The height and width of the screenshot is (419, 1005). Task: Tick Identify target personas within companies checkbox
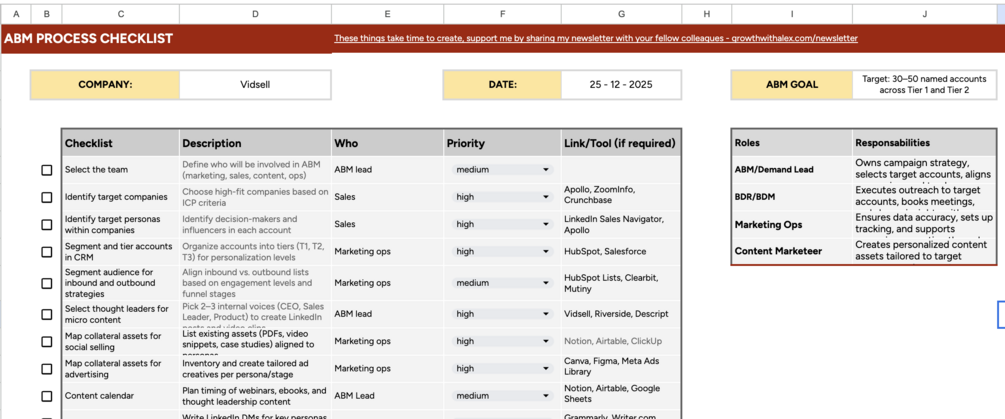coord(47,225)
